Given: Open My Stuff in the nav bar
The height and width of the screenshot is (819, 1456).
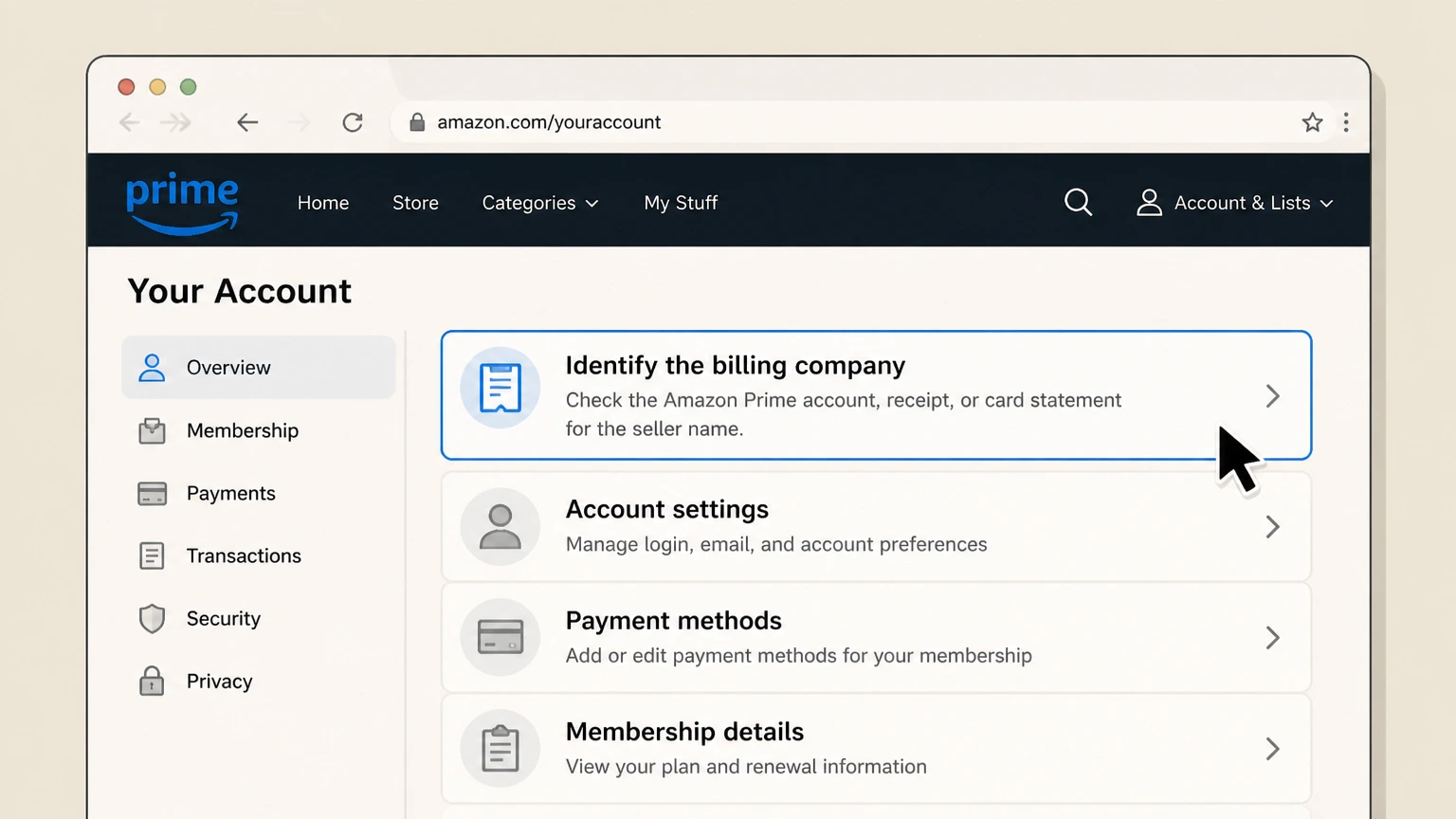Looking at the screenshot, I should 681,203.
